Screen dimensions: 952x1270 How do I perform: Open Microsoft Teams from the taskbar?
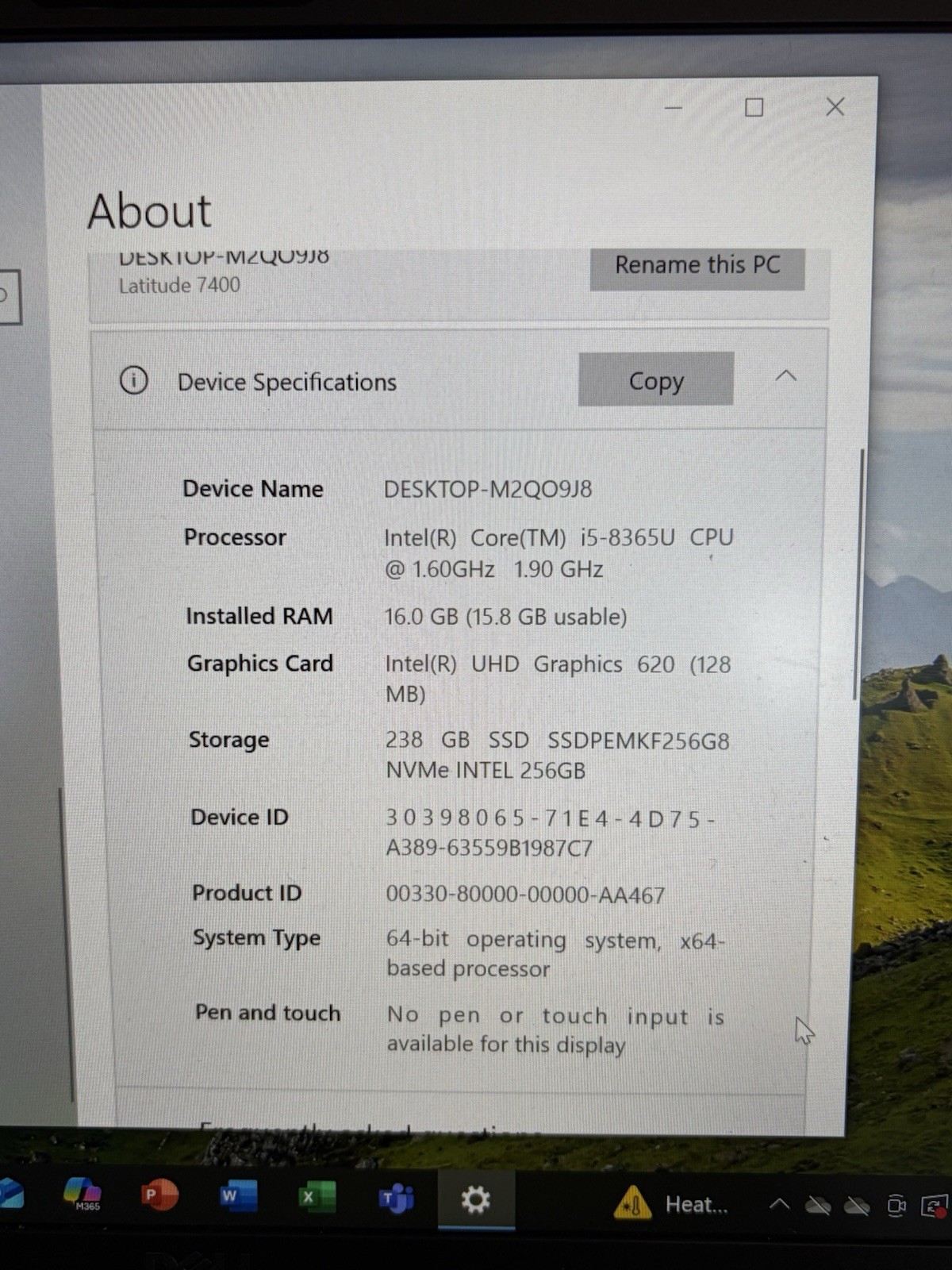396,1199
